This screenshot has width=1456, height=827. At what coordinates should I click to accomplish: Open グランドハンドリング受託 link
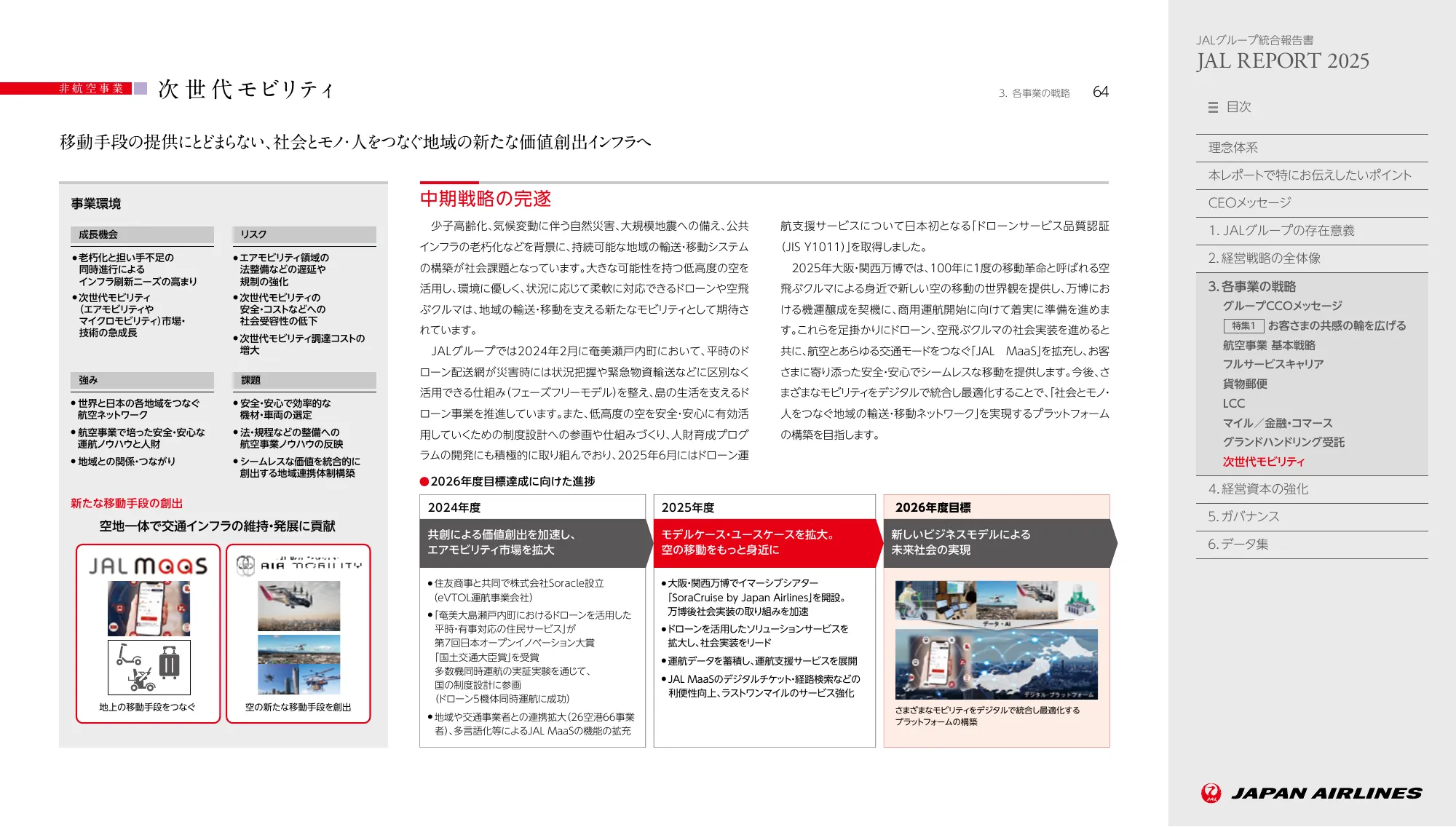pos(1283,442)
